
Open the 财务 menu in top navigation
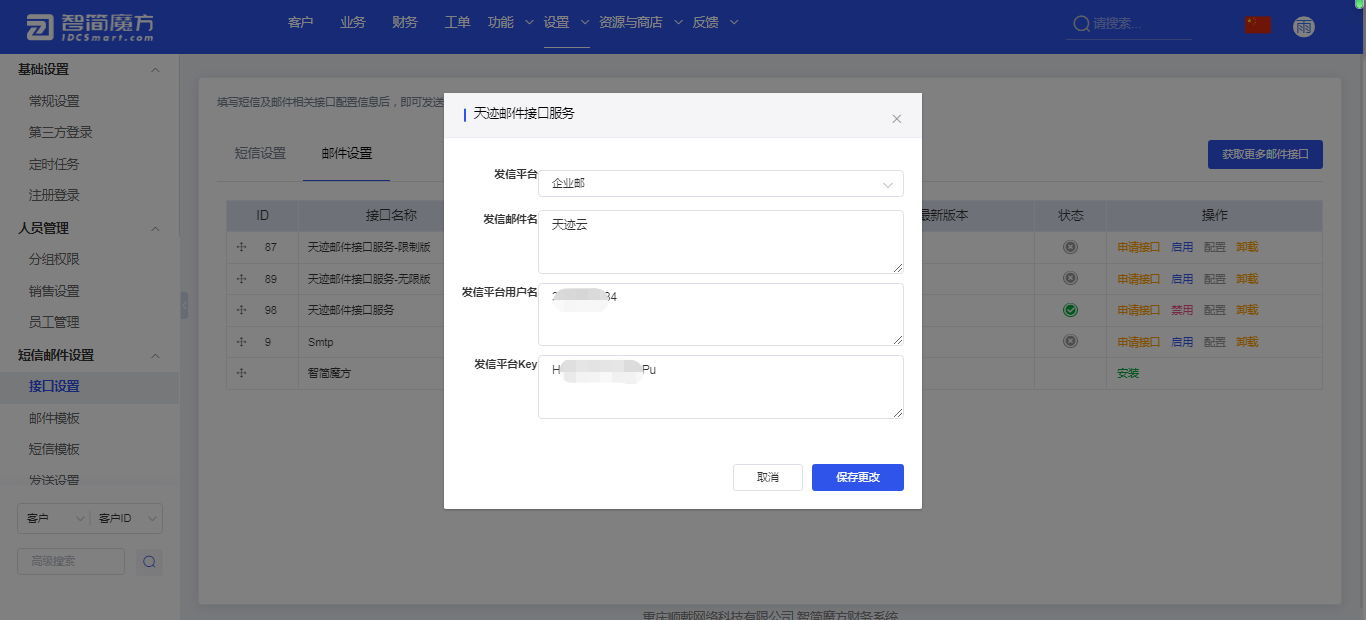pyautogui.click(x=405, y=23)
